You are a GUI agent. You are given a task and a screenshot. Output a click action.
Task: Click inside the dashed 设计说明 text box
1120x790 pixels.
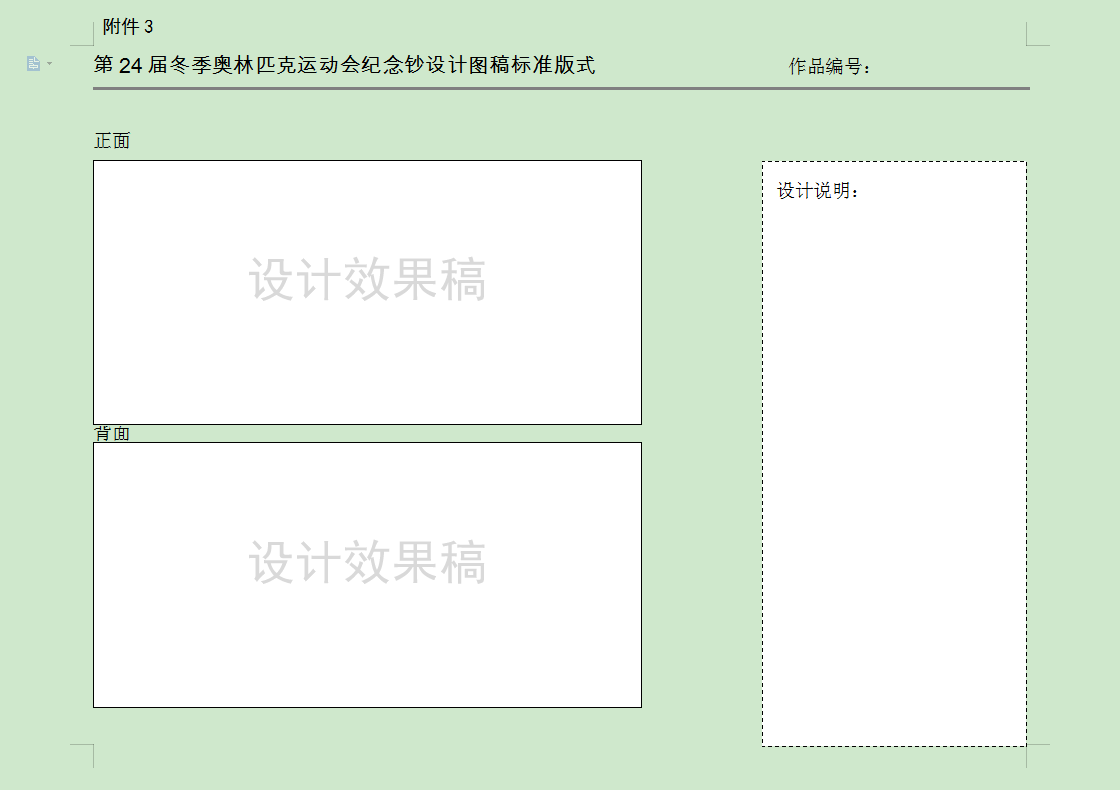[x=894, y=454]
